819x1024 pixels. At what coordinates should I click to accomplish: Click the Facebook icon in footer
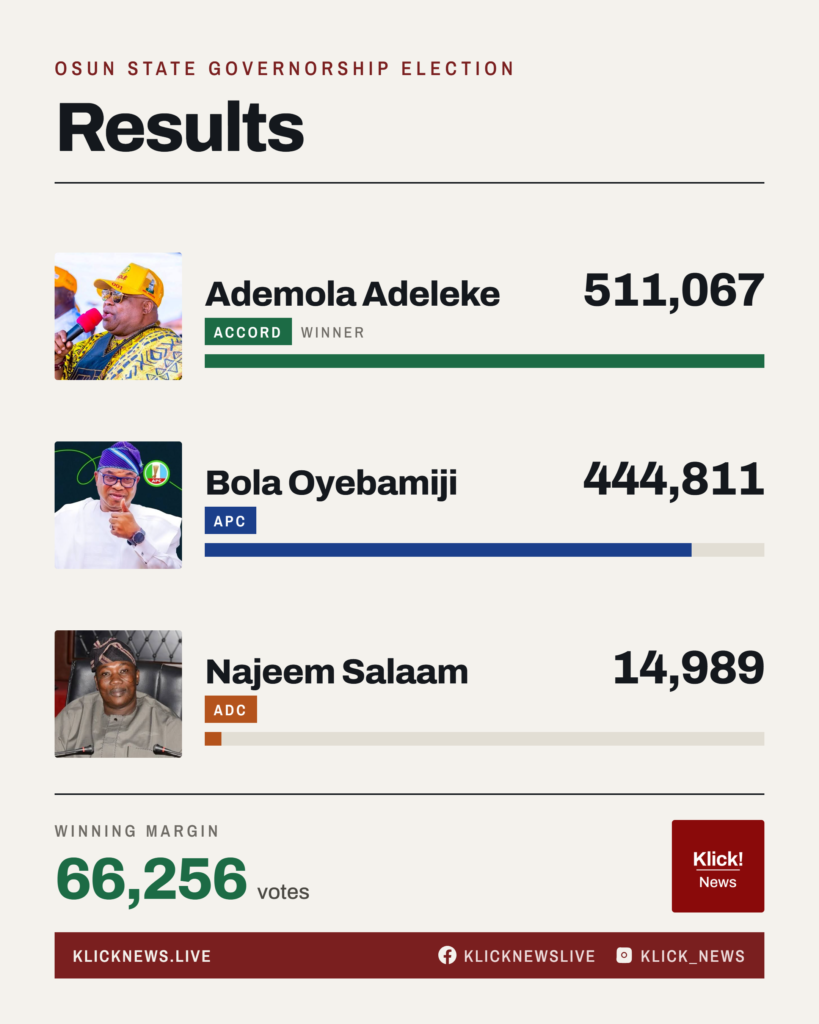coord(447,955)
